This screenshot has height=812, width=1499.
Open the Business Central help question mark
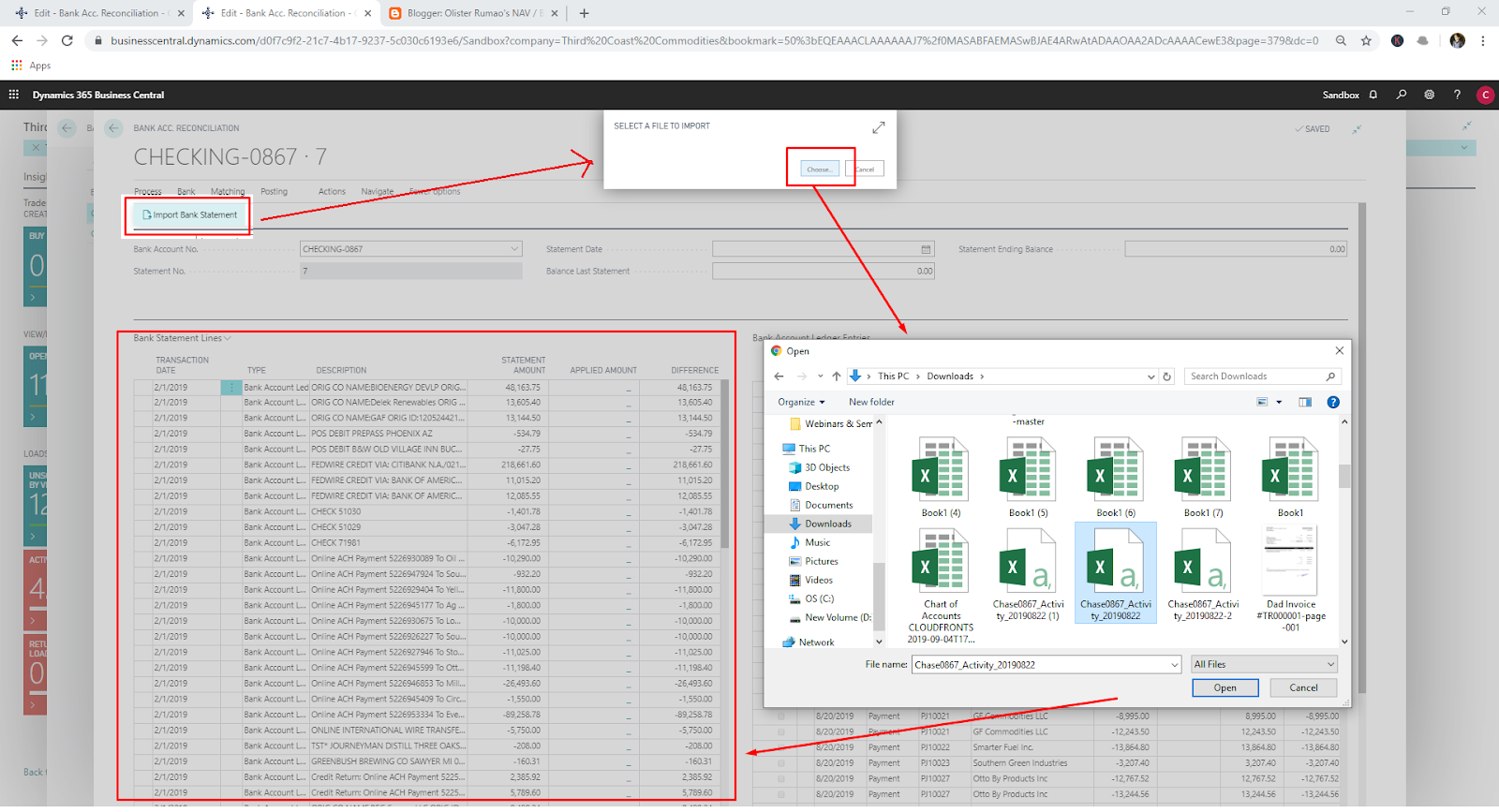[x=1457, y=95]
